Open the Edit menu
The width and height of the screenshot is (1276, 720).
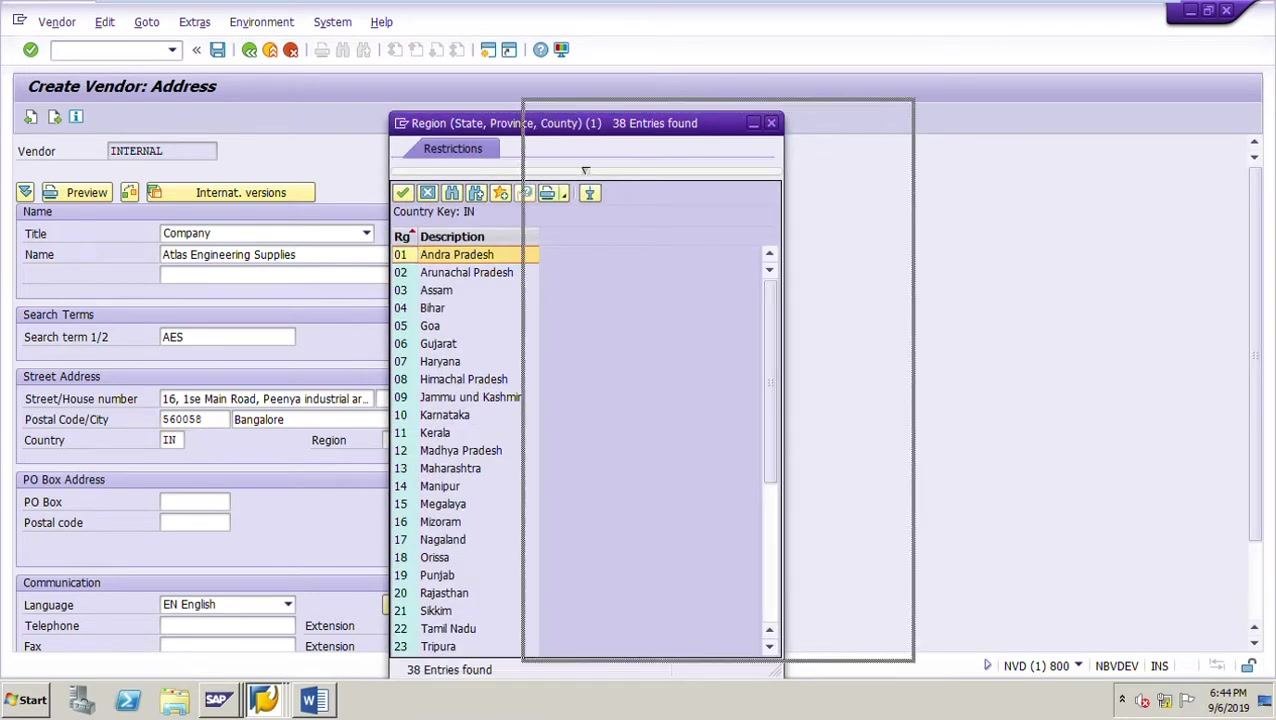coord(104,22)
